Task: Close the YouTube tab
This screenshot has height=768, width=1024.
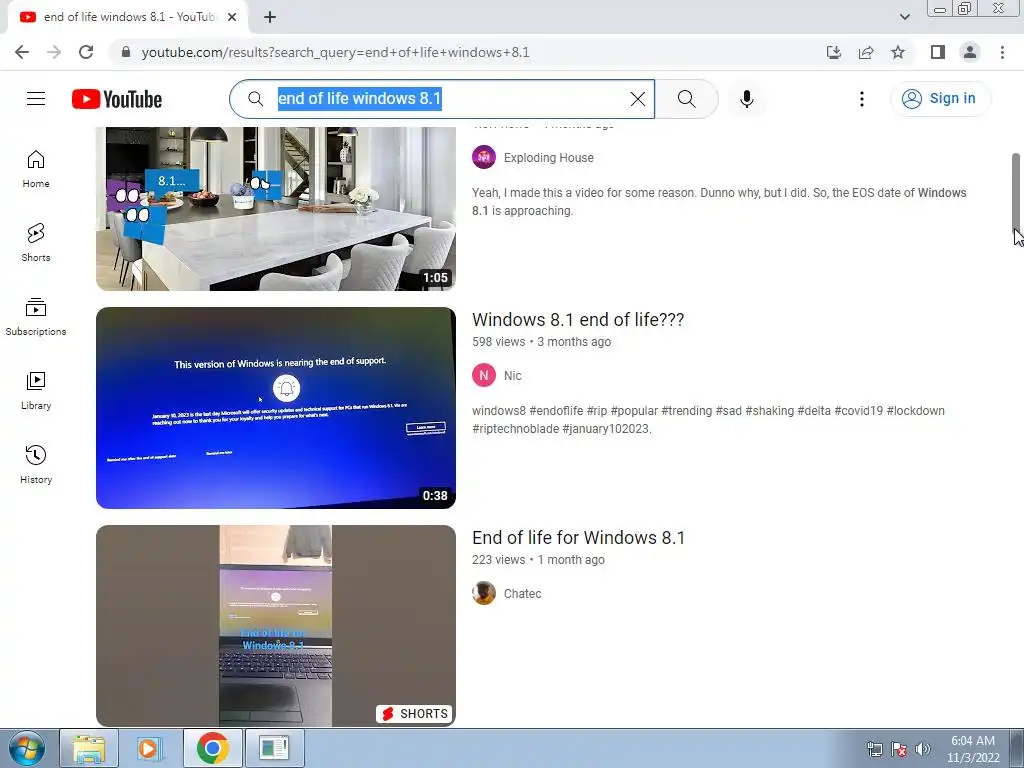Action: click(x=232, y=17)
